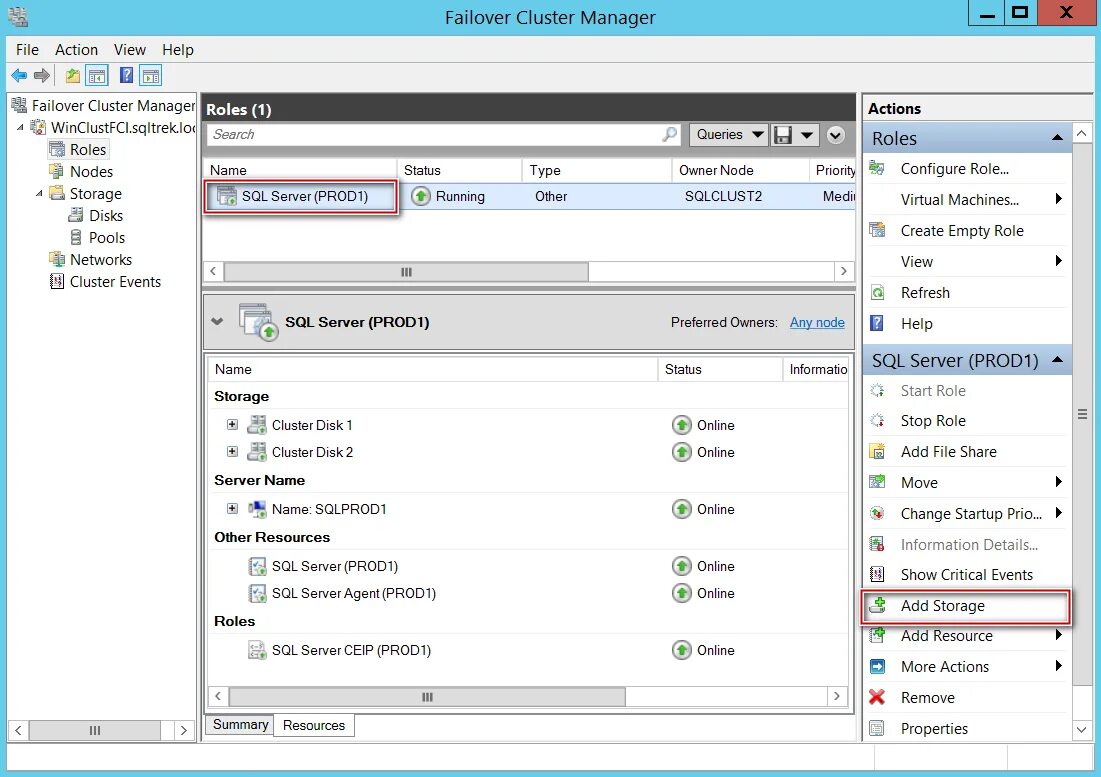This screenshot has height=777, width=1101.
Task: Click the Any node preferred owners link
Action: coord(817,322)
